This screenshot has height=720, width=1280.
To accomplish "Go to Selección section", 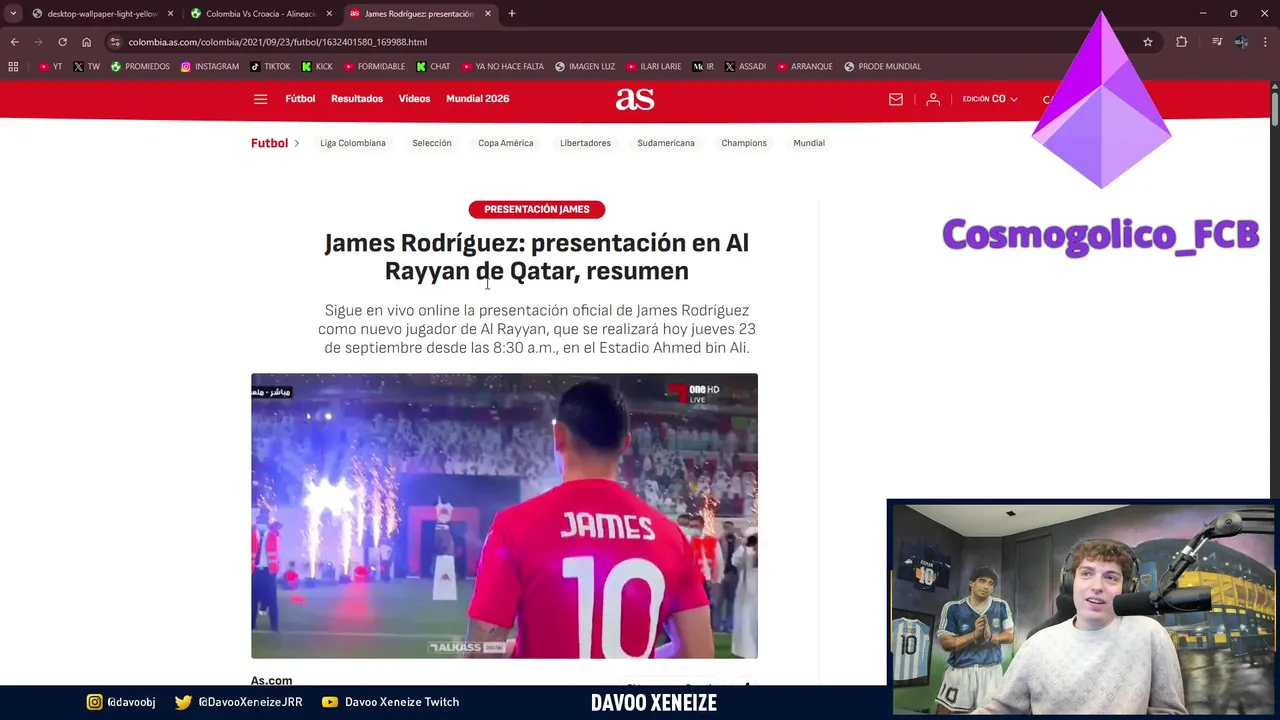I will click(432, 143).
